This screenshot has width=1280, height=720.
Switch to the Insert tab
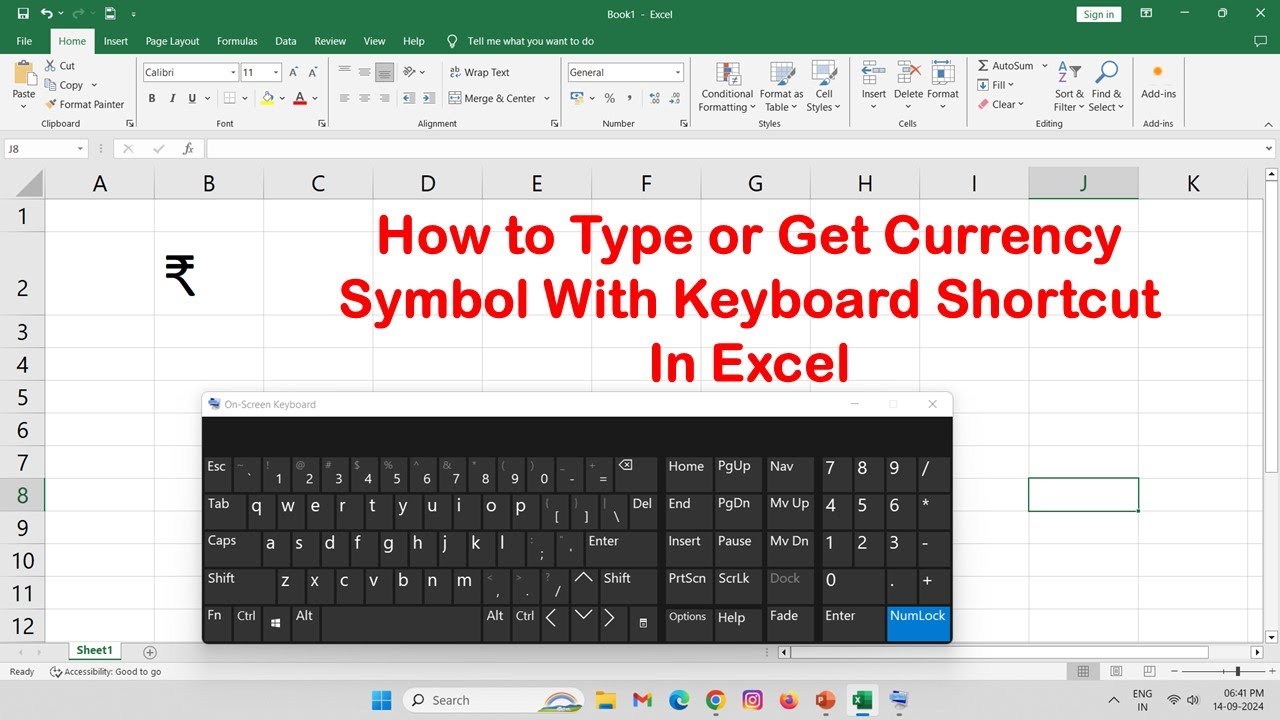click(116, 41)
